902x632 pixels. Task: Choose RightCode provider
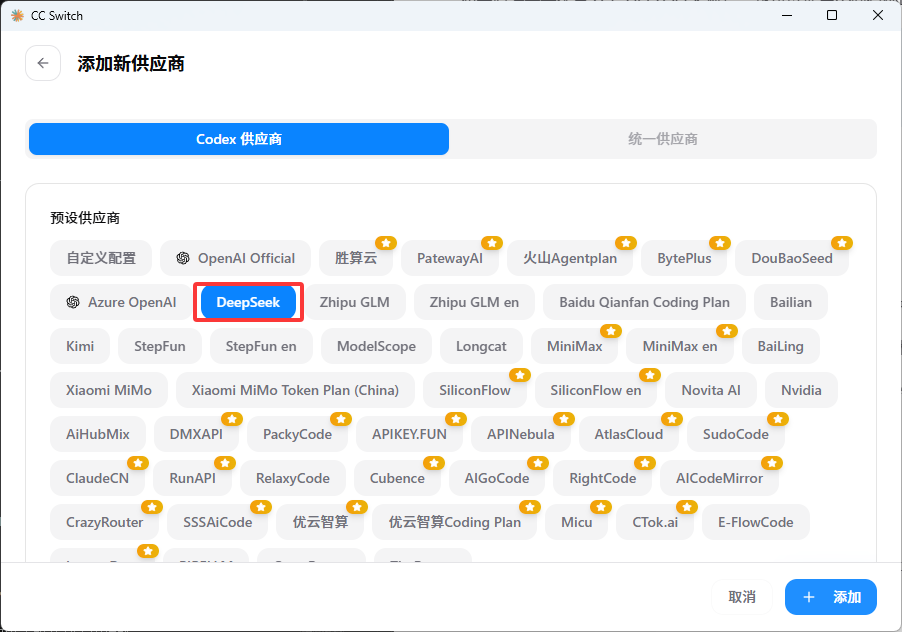point(603,478)
